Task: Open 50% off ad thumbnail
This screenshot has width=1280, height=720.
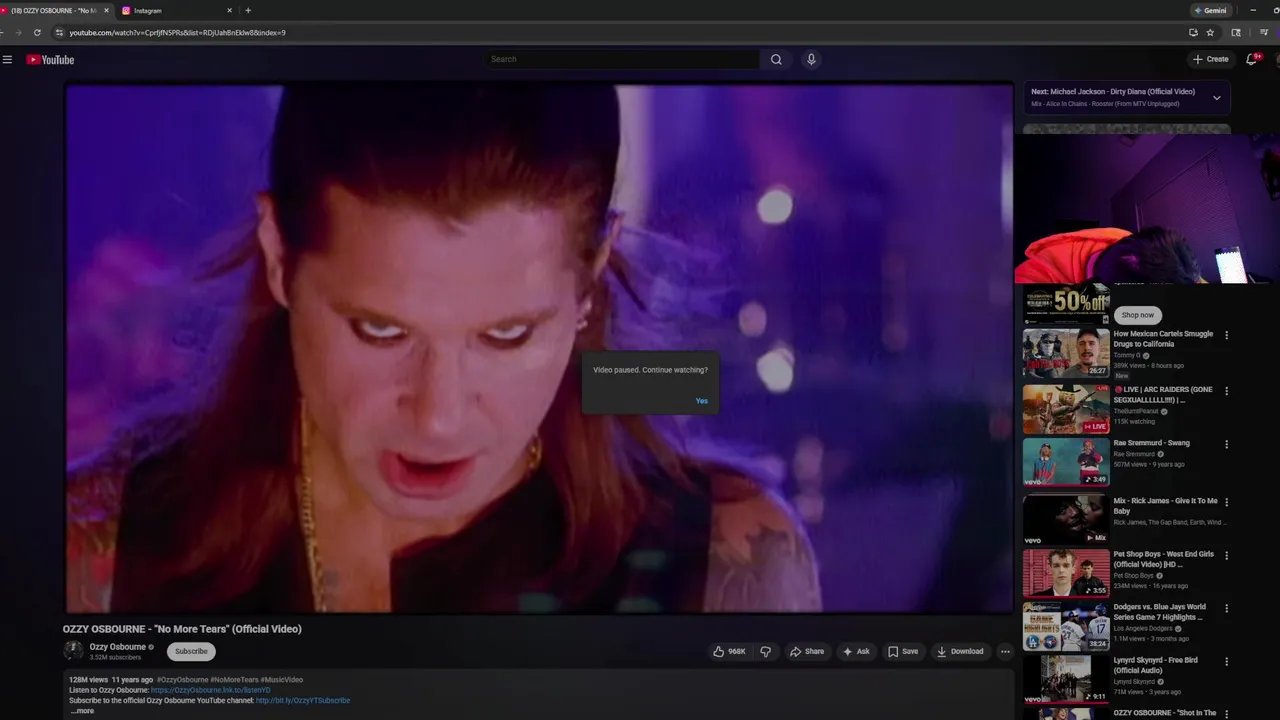Action: coord(1066,304)
